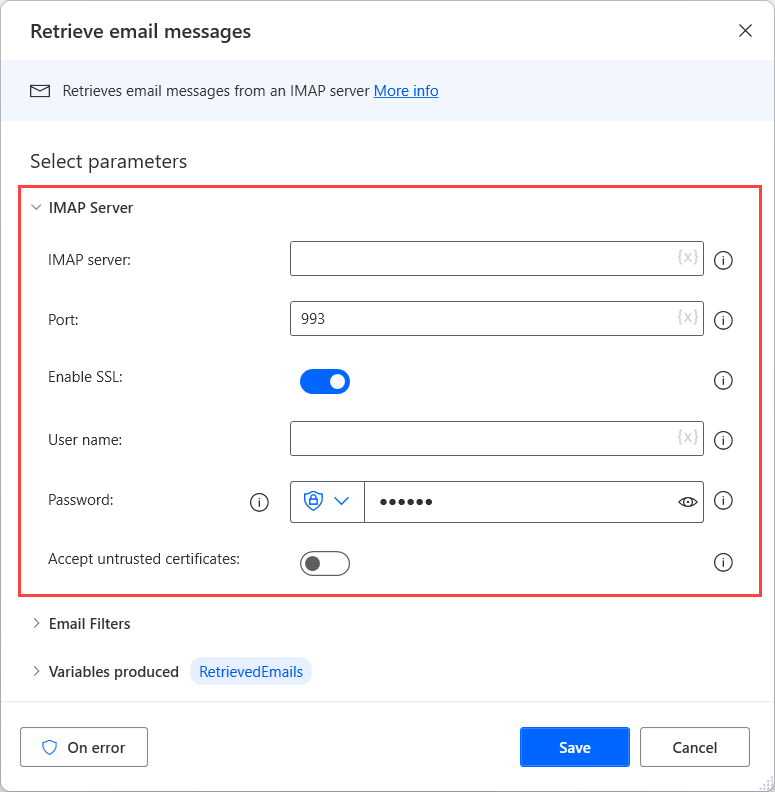The image size is (775, 792).
Task: Click the info icon next to Port field
Action: tap(723, 320)
